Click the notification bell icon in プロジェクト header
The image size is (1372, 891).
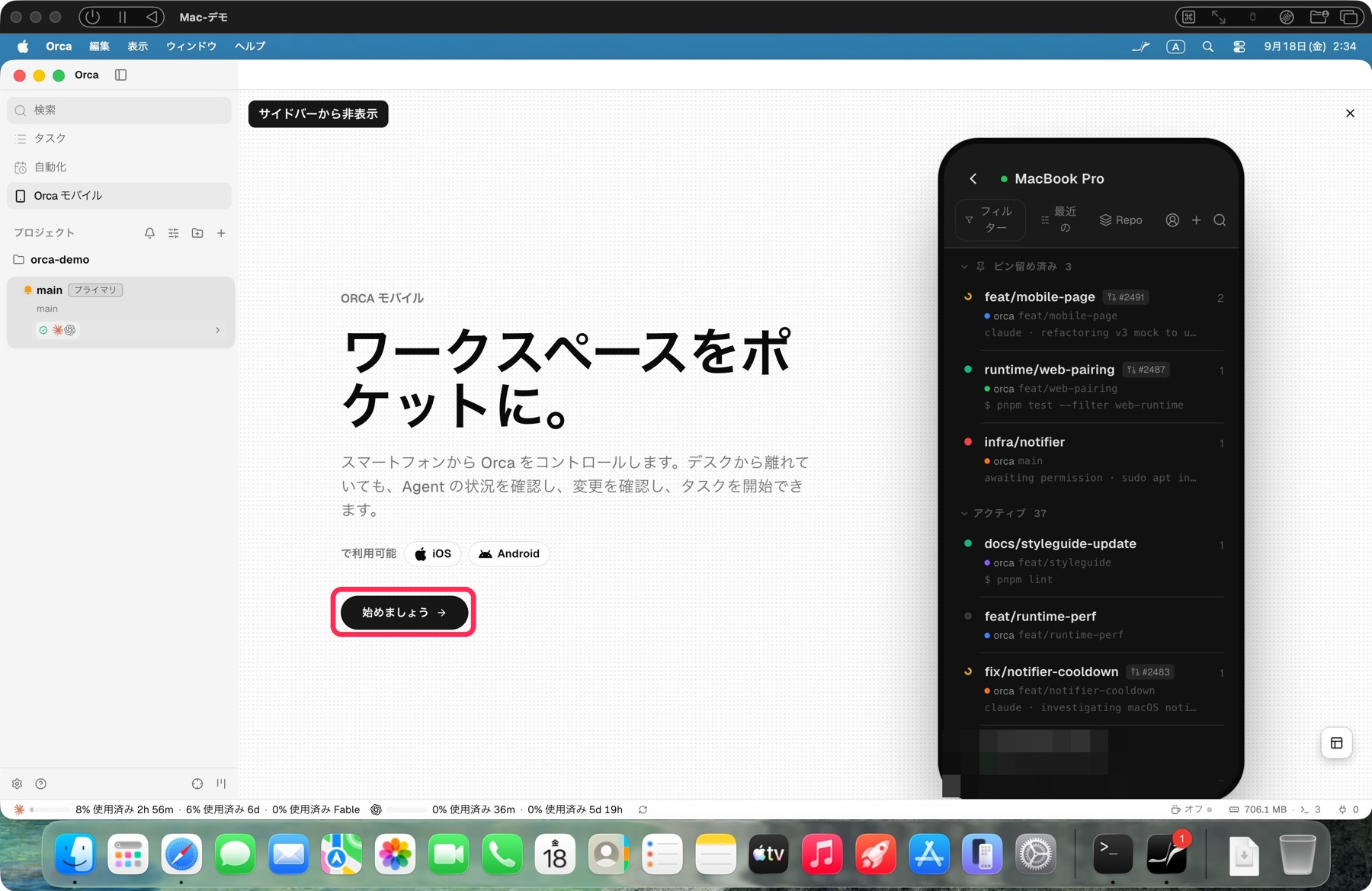pos(149,233)
